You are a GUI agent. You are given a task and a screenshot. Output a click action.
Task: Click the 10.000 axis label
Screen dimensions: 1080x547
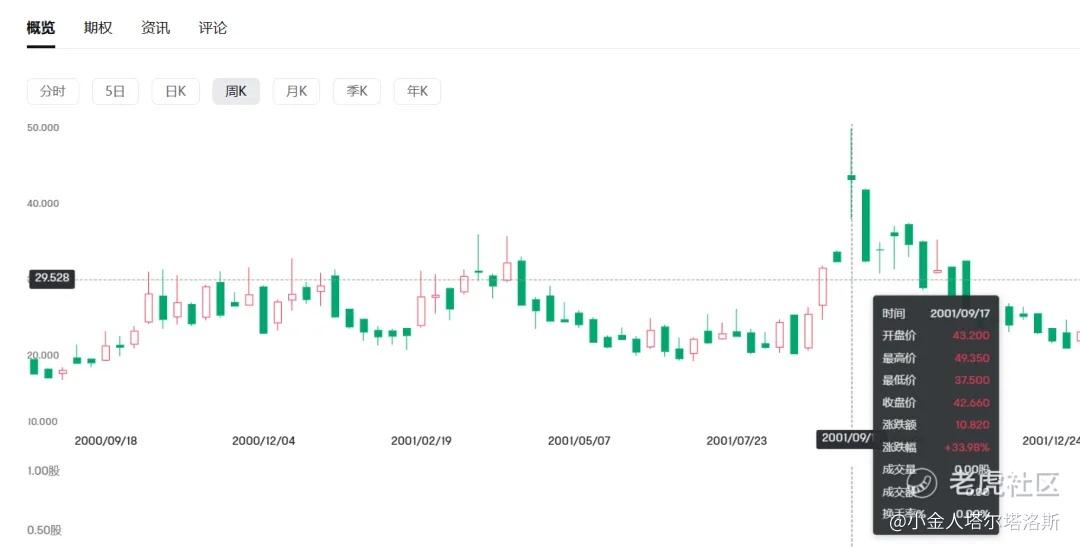pyautogui.click(x=43, y=421)
